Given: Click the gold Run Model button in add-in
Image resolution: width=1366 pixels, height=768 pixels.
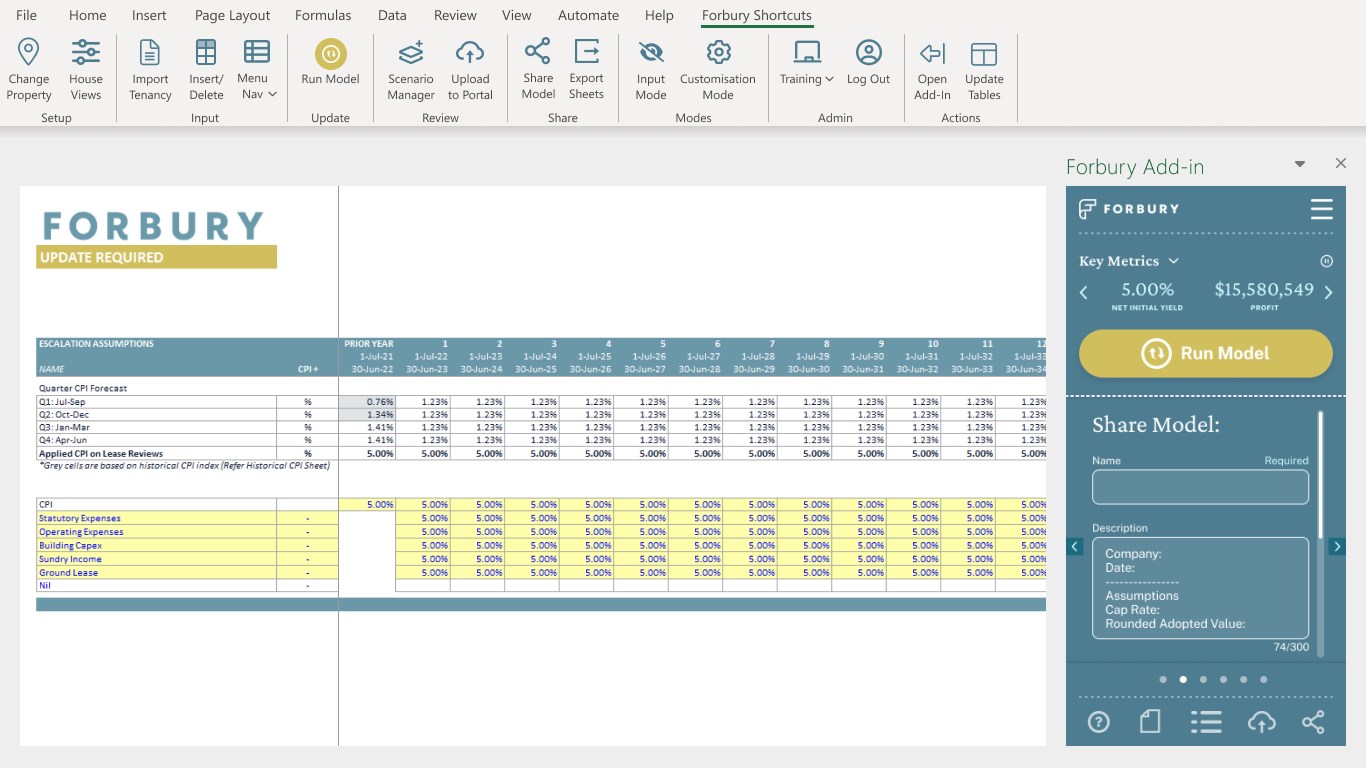Looking at the screenshot, I should [1205, 353].
